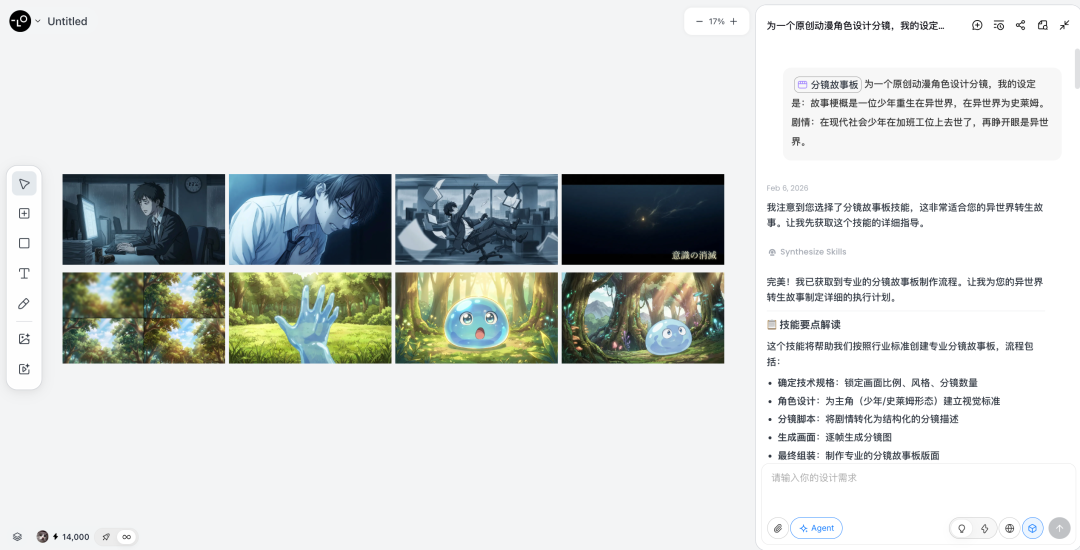This screenshot has height=550, width=1080.
Task: Enable lightning fast mode
Action: (x=984, y=528)
